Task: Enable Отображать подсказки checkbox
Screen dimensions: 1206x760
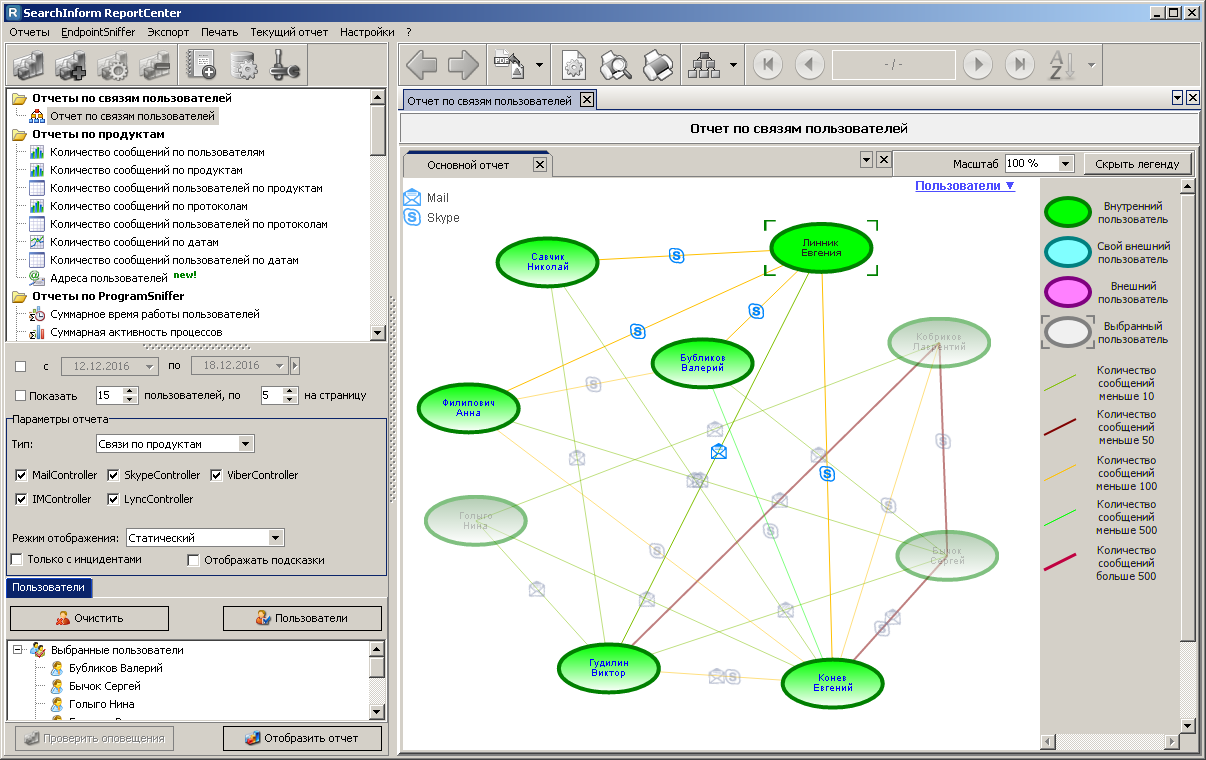Action: [x=194, y=560]
